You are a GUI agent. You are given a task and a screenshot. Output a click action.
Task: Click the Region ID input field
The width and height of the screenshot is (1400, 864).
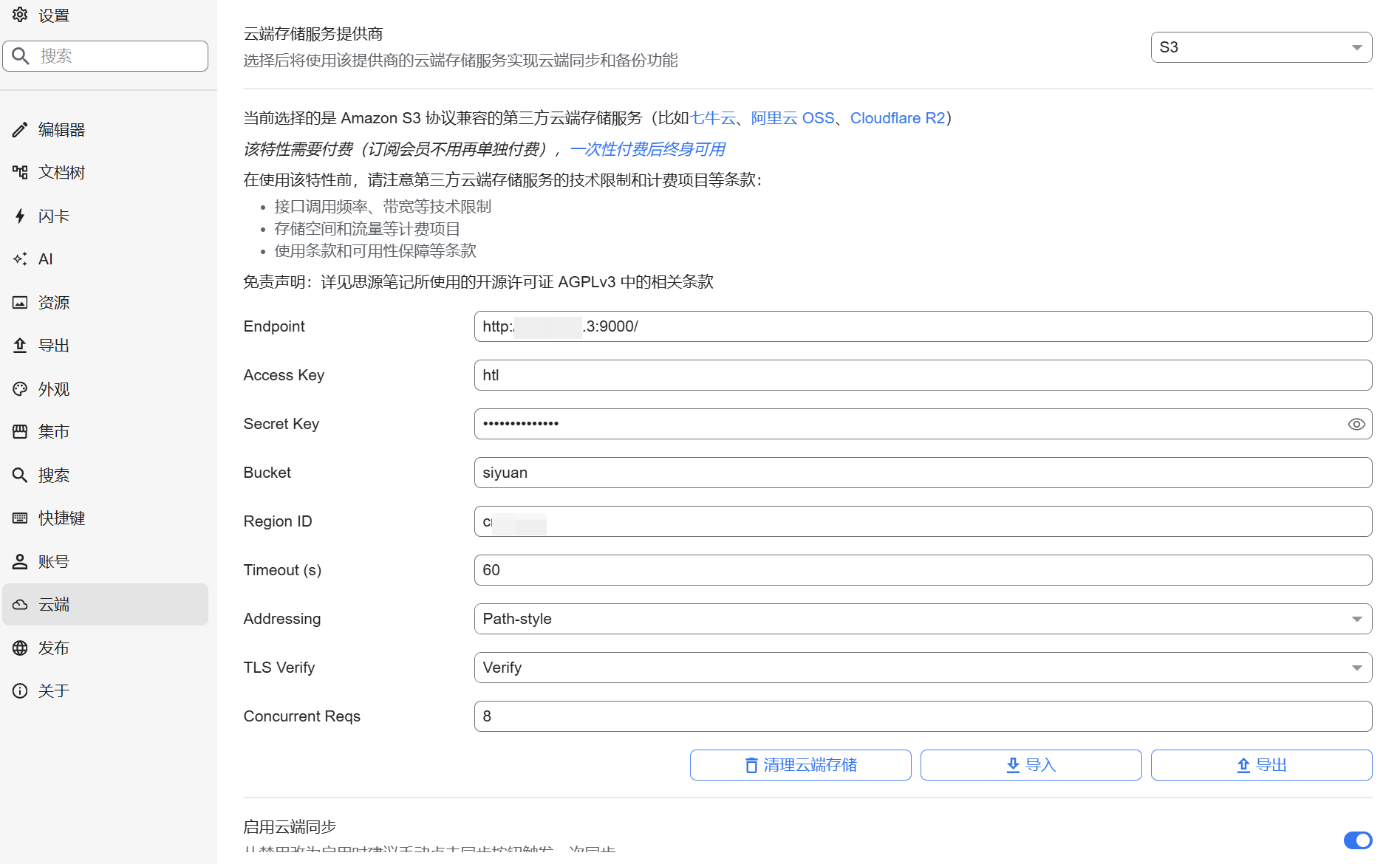point(923,521)
